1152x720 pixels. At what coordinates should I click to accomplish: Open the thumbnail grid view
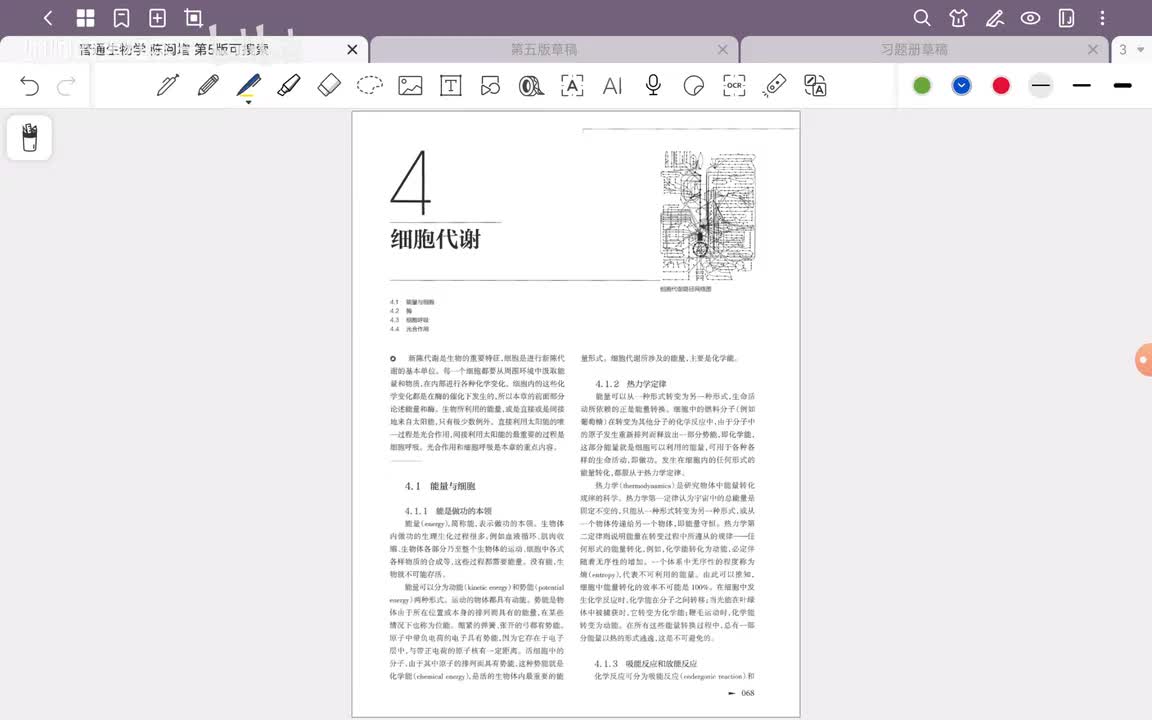[85, 18]
